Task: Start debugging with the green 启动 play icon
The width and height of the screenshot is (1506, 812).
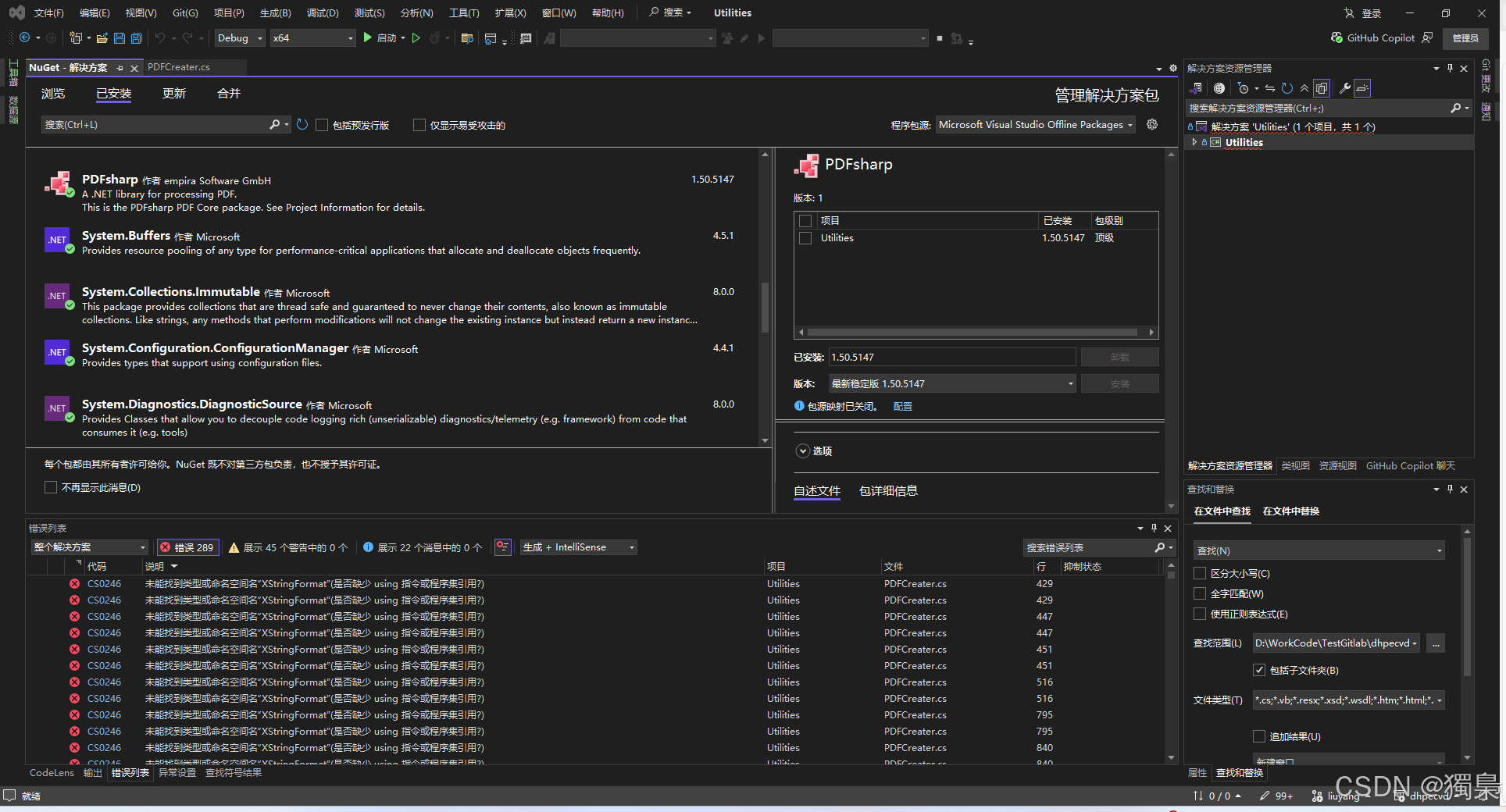Action: click(368, 37)
